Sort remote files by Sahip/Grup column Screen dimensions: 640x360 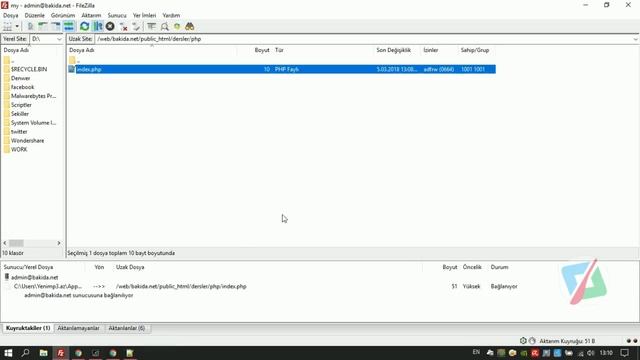pos(477,50)
